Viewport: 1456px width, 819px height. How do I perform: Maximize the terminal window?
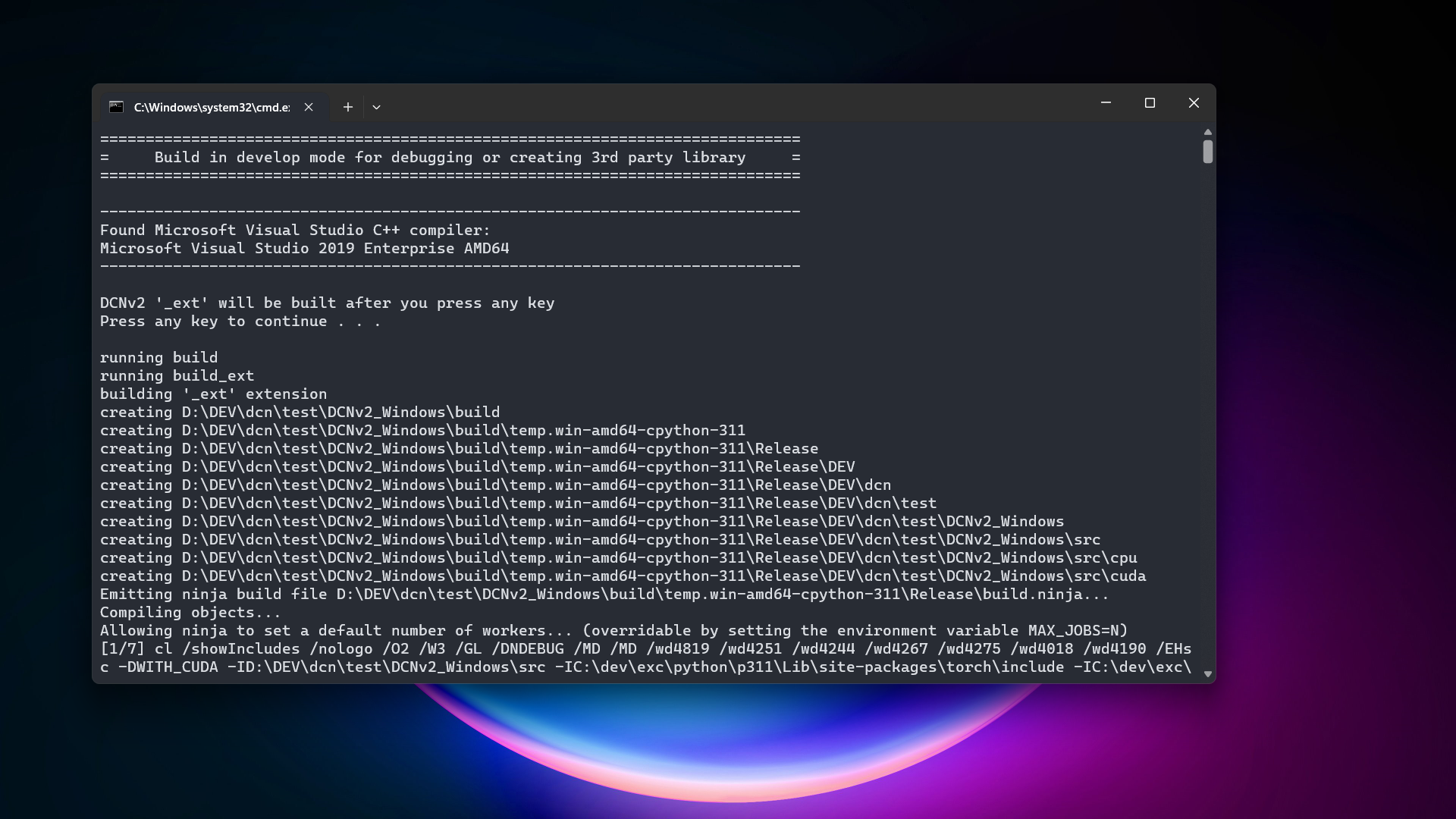[x=1150, y=102]
